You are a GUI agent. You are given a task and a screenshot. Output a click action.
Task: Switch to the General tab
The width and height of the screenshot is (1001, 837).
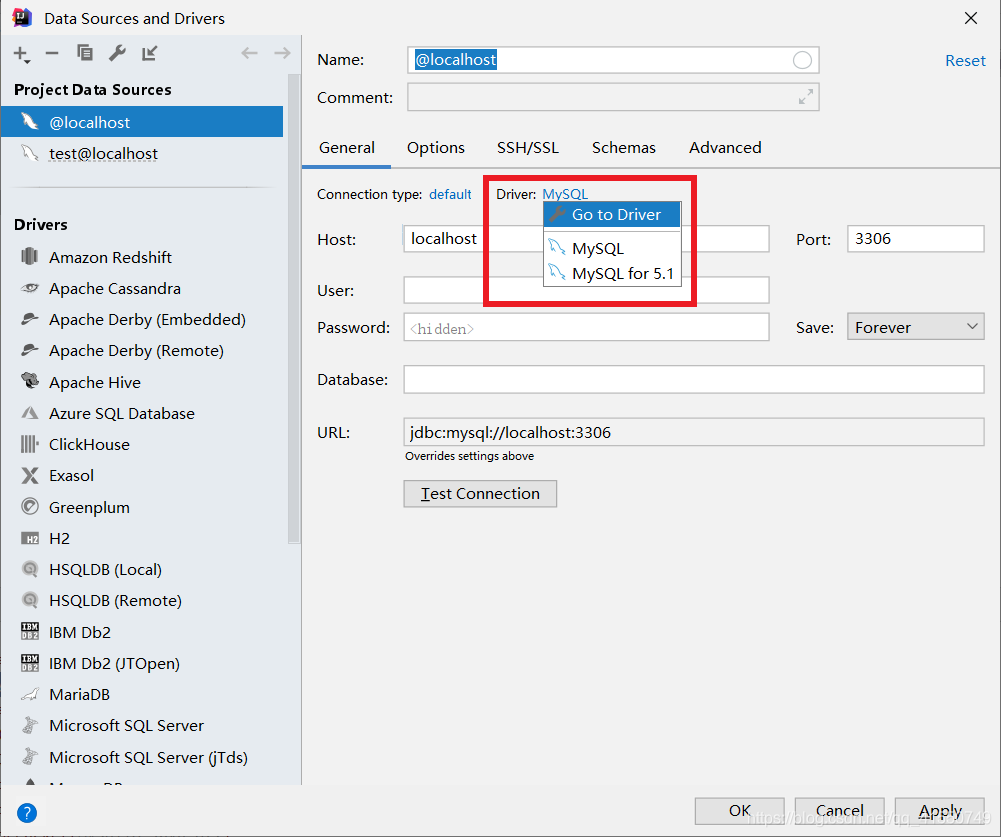tap(347, 147)
